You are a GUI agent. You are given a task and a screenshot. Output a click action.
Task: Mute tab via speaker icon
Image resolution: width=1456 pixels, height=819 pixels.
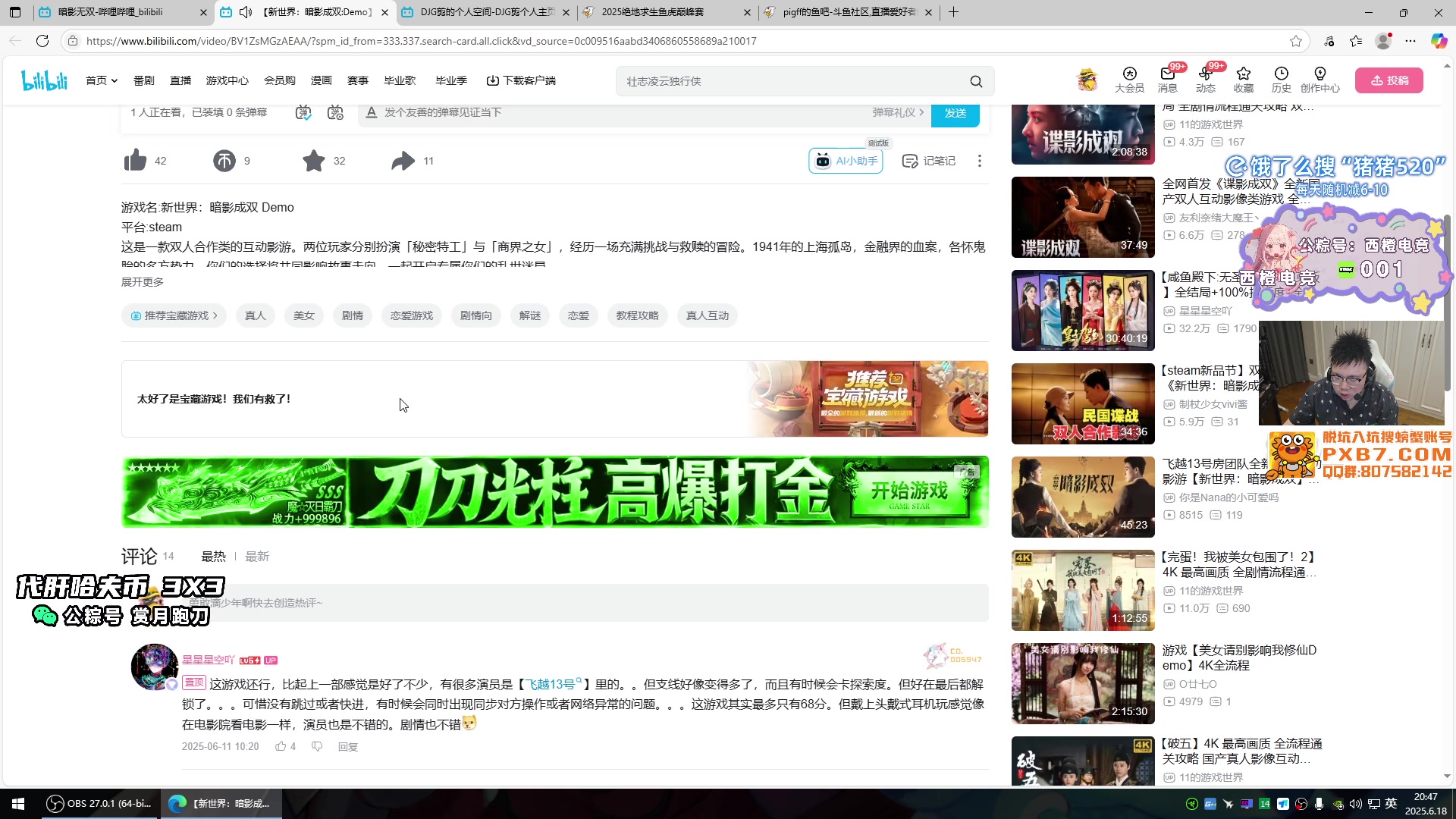(x=246, y=12)
